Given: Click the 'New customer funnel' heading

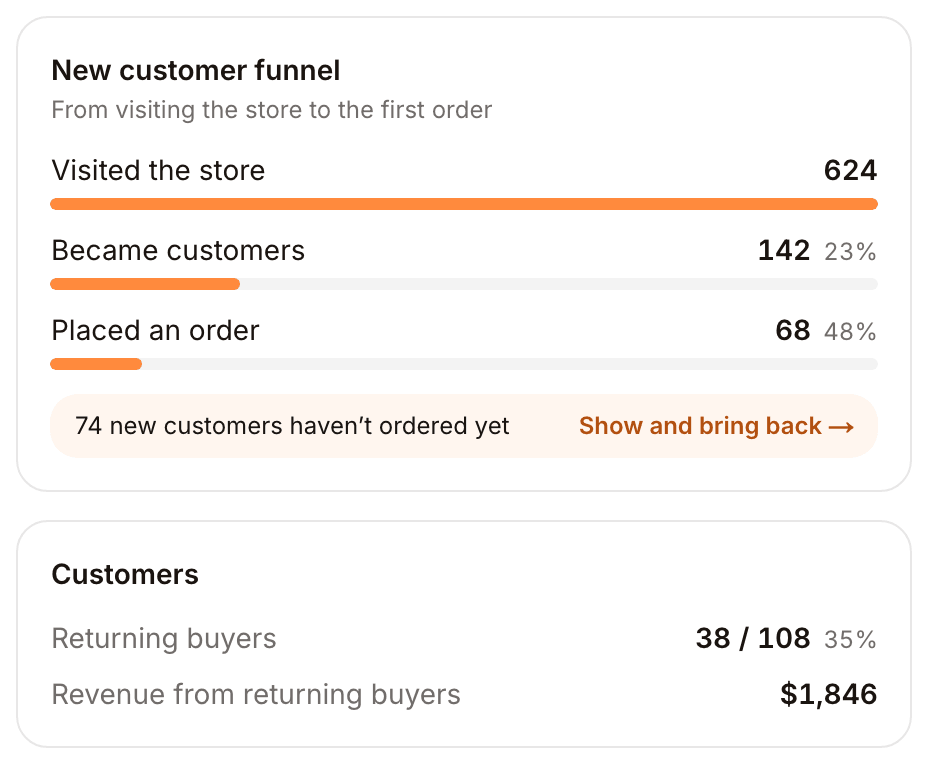Looking at the screenshot, I should [x=196, y=70].
